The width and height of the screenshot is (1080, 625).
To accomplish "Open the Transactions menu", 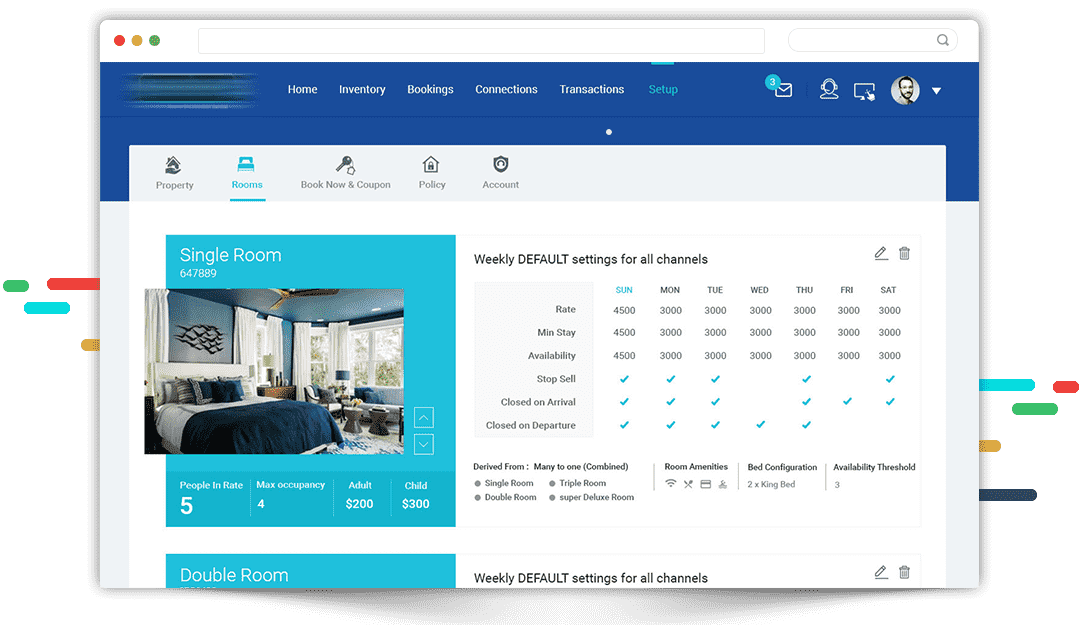I will point(592,90).
